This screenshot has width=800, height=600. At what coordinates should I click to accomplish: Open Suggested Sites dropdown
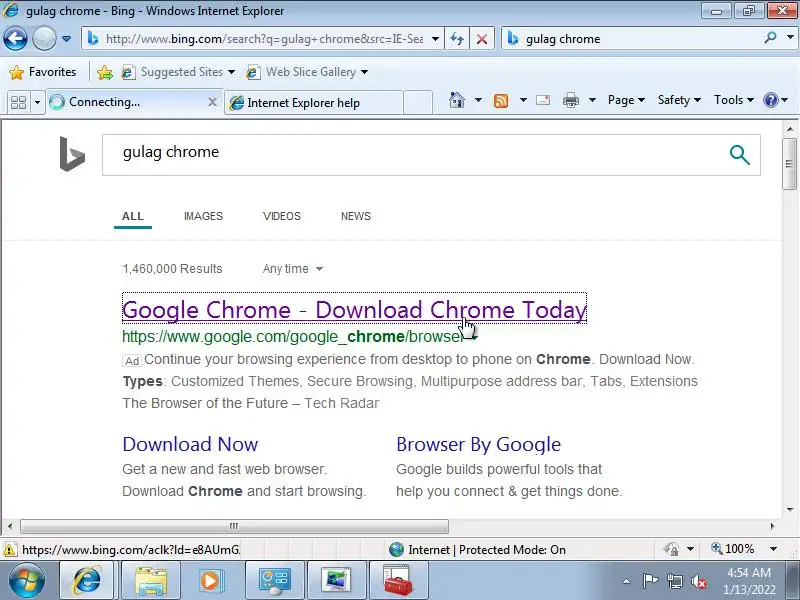click(x=178, y=72)
